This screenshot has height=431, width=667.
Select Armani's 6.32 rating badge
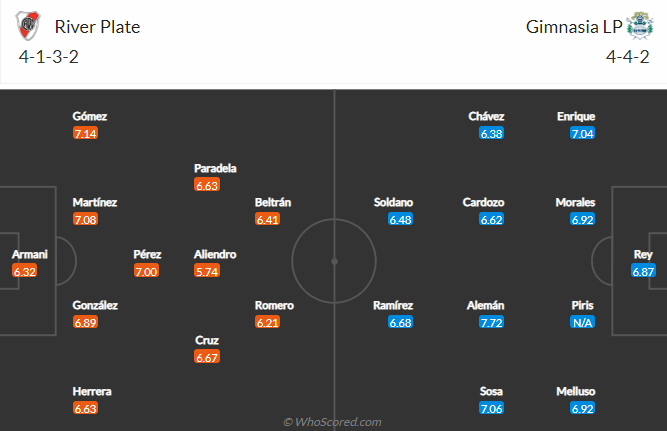pyautogui.click(x=24, y=271)
